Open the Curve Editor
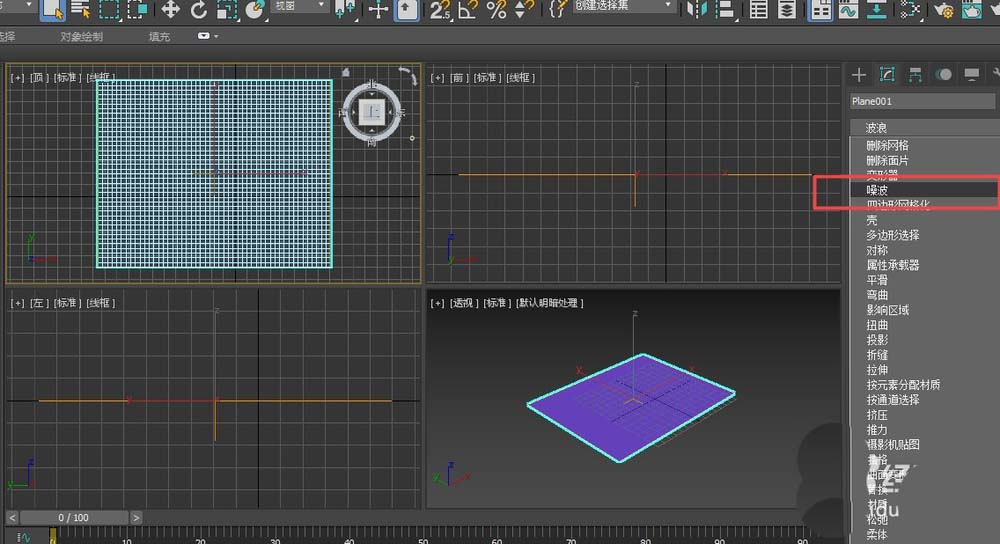Viewport: 1000px width, 544px height. click(x=848, y=9)
